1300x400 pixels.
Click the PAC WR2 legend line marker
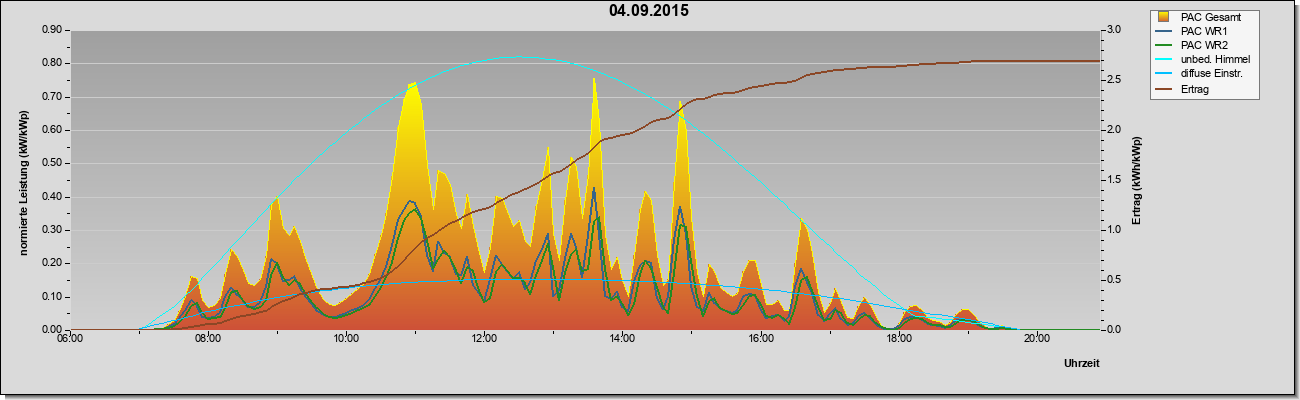tap(1163, 45)
